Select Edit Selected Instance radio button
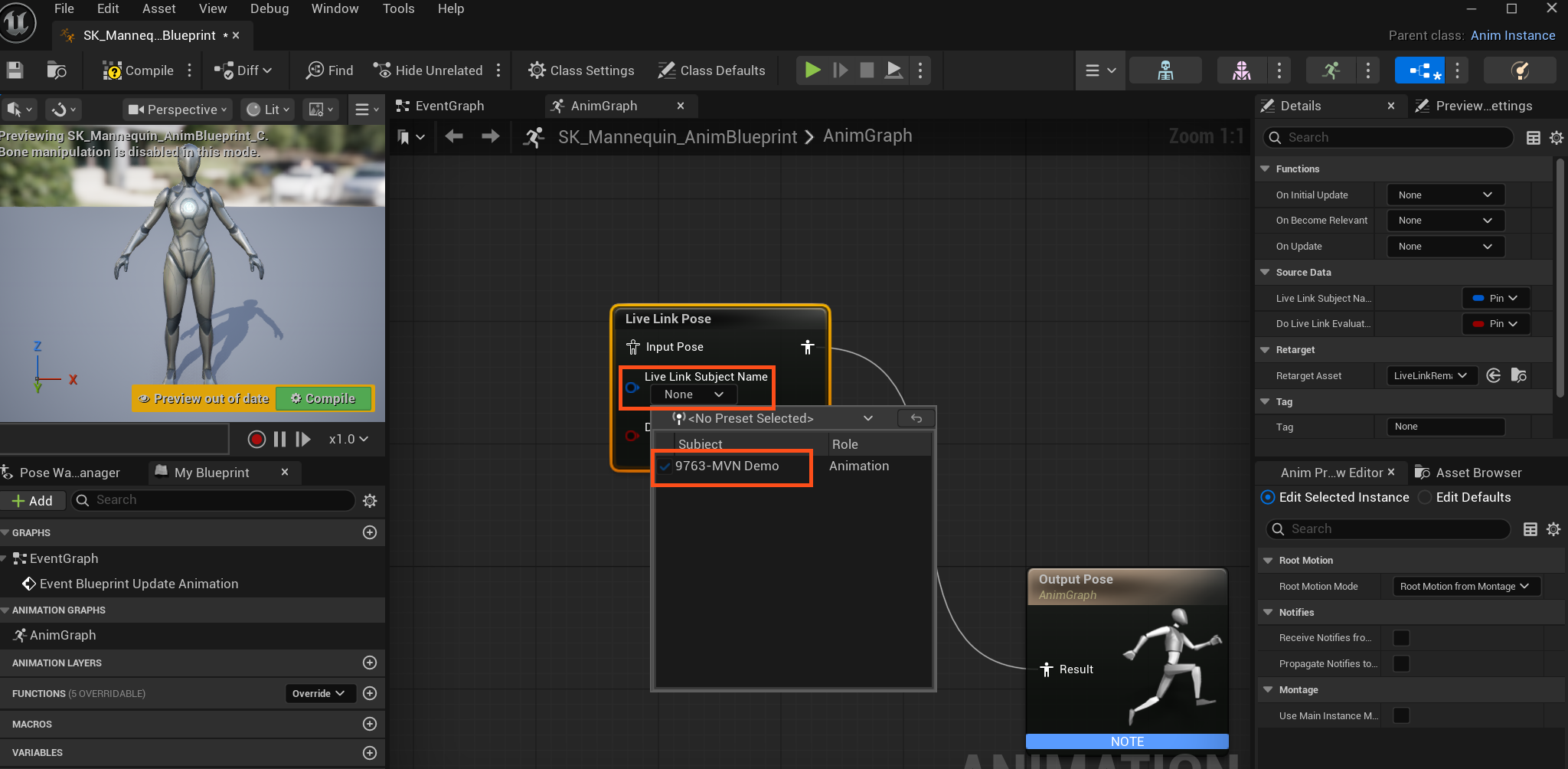The image size is (1568, 769). click(x=1268, y=497)
